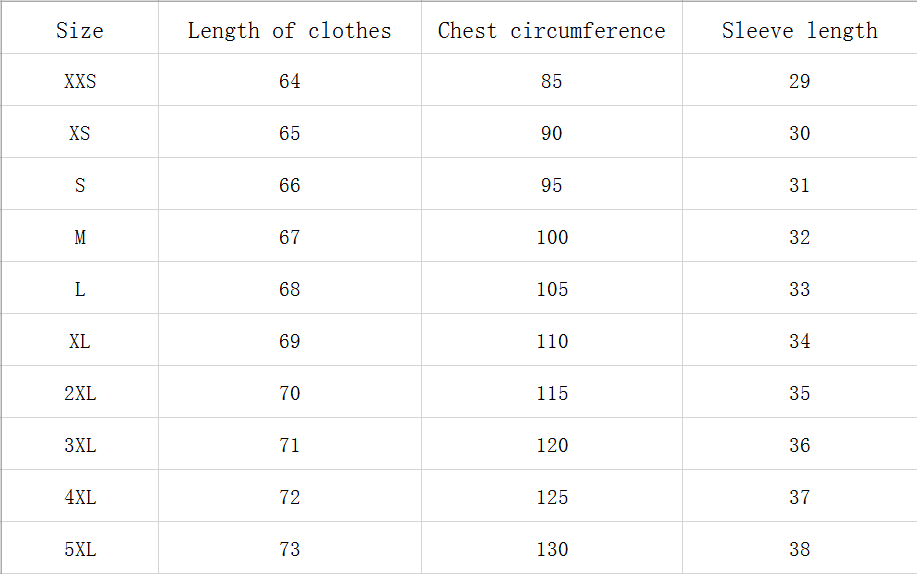Select the Sleeve length header cell
This screenshot has width=917, height=574.
[x=799, y=30]
